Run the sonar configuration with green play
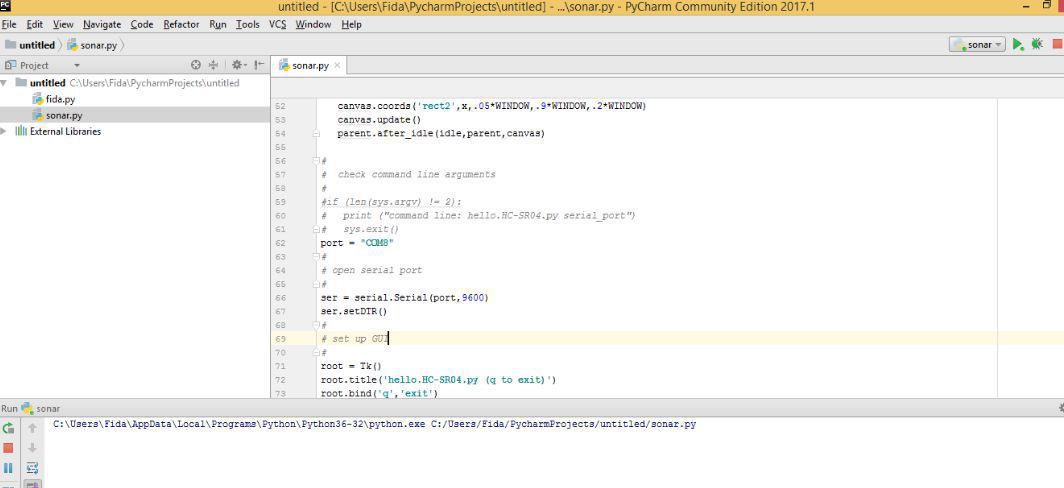This screenshot has height=488, width=1064. coord(1018,44)
